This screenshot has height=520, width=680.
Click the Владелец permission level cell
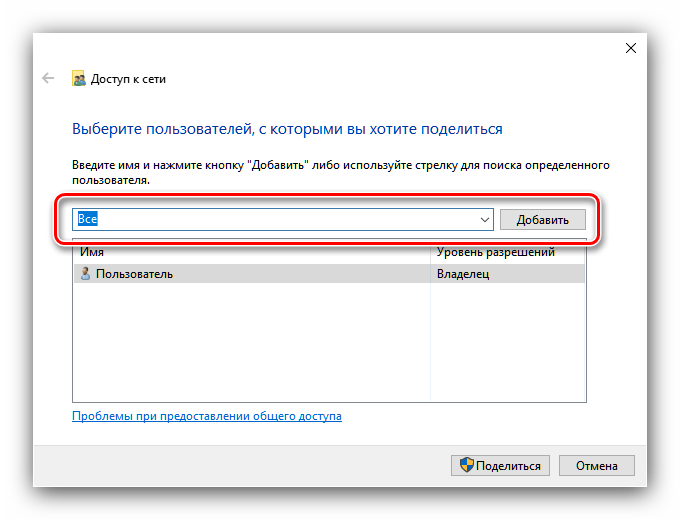coord(463,274)
